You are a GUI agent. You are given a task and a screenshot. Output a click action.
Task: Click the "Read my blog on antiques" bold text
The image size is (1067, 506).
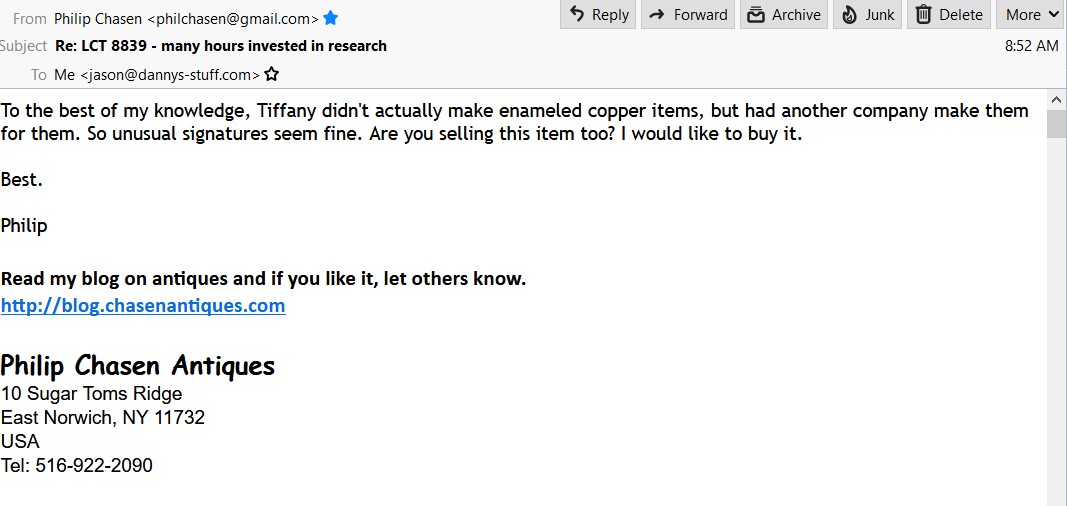pos(263,279)
